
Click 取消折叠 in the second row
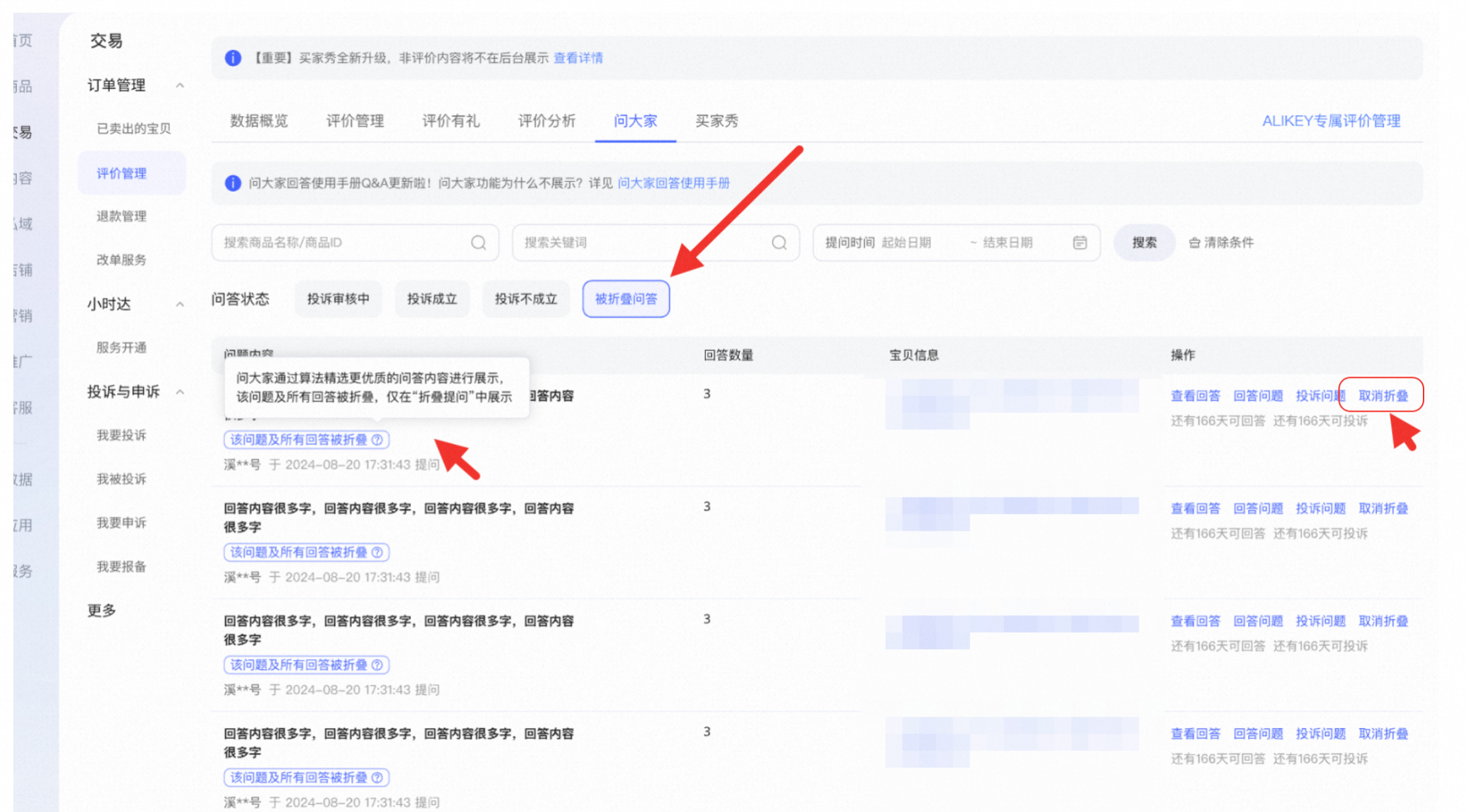pos(1383,509)
